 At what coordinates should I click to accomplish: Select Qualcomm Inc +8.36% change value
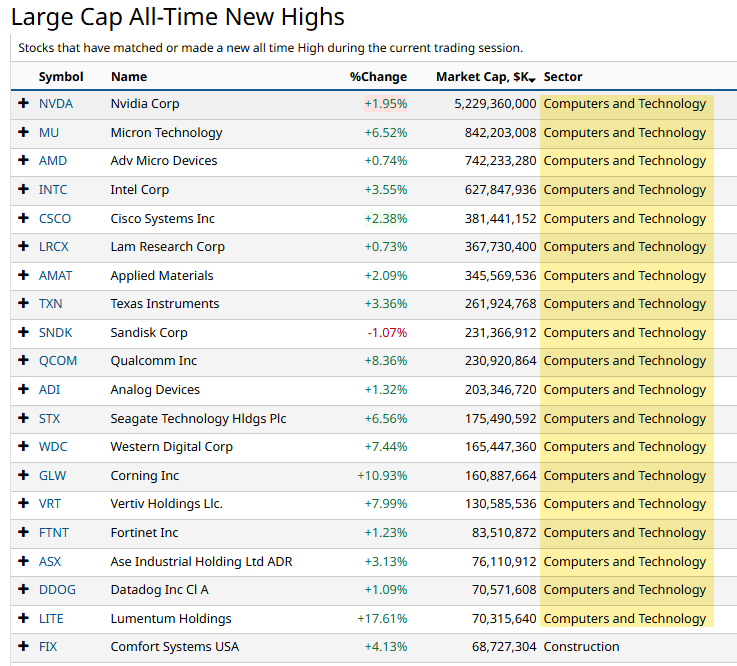(x=386, y=360)
